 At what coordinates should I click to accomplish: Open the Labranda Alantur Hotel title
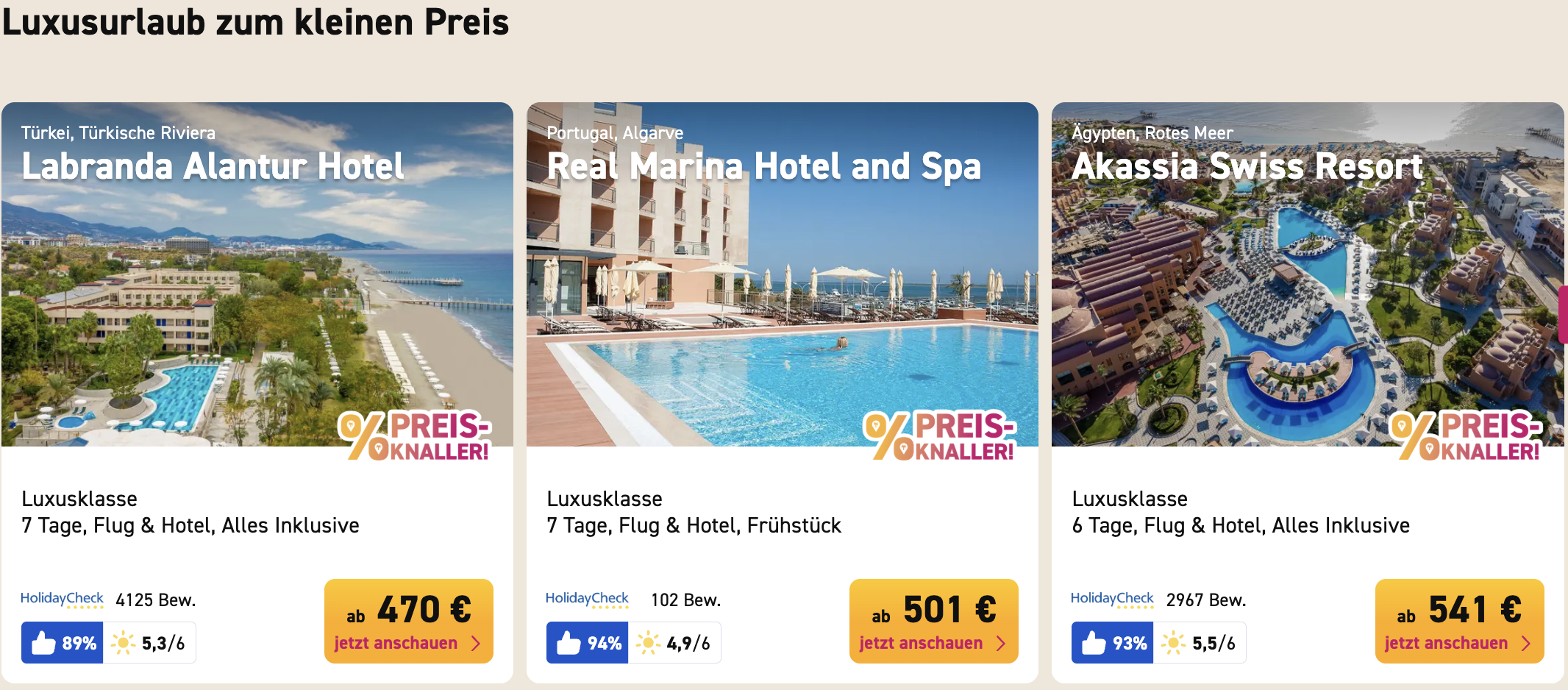pyautogui.click(x=213, y=166)
